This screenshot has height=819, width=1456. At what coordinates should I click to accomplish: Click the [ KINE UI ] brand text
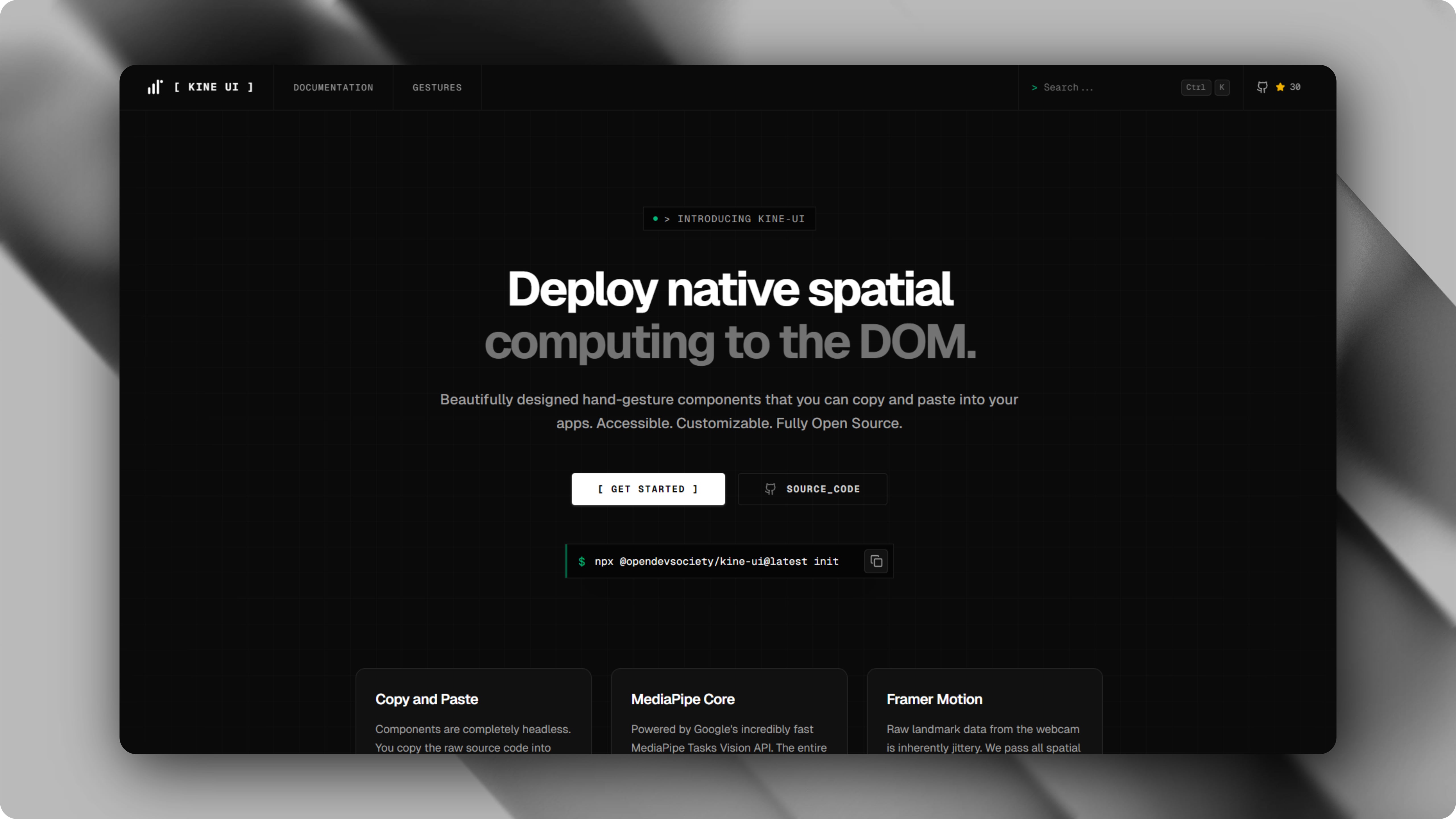(x=214, y=87)
